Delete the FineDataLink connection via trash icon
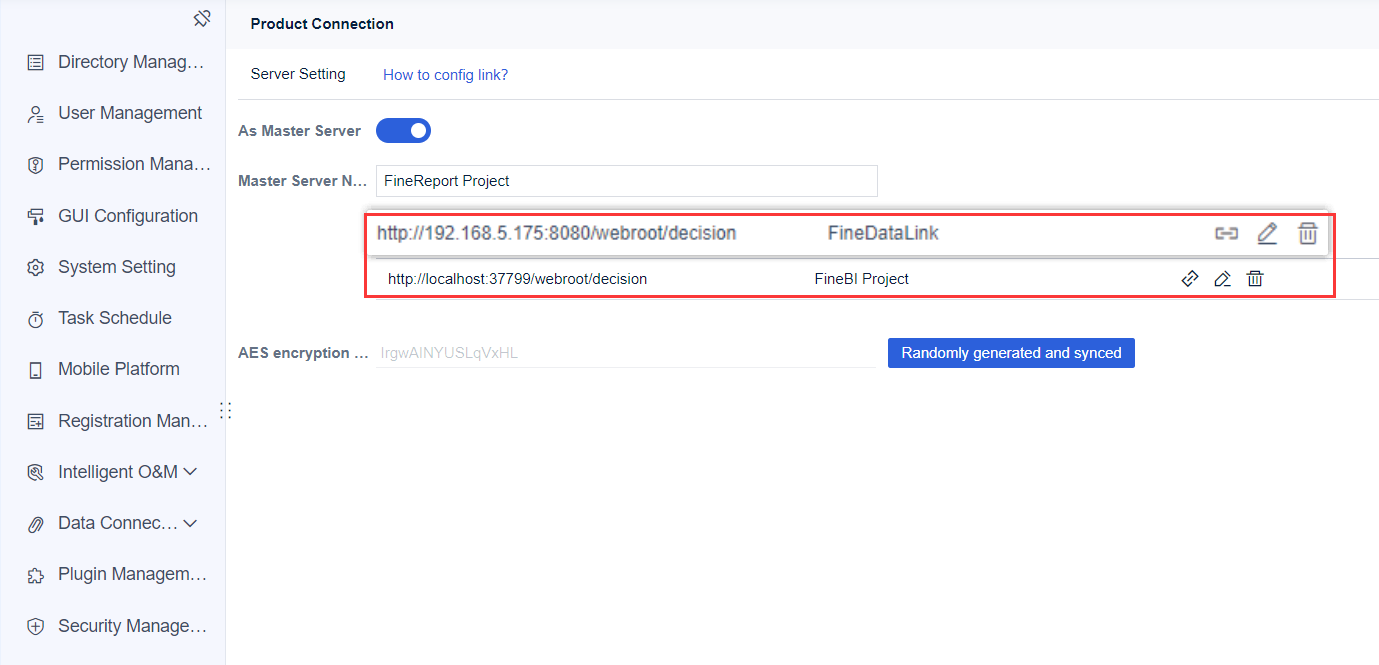The width and height of the screenshot is (1379, 665). [x=1308, y=233]
